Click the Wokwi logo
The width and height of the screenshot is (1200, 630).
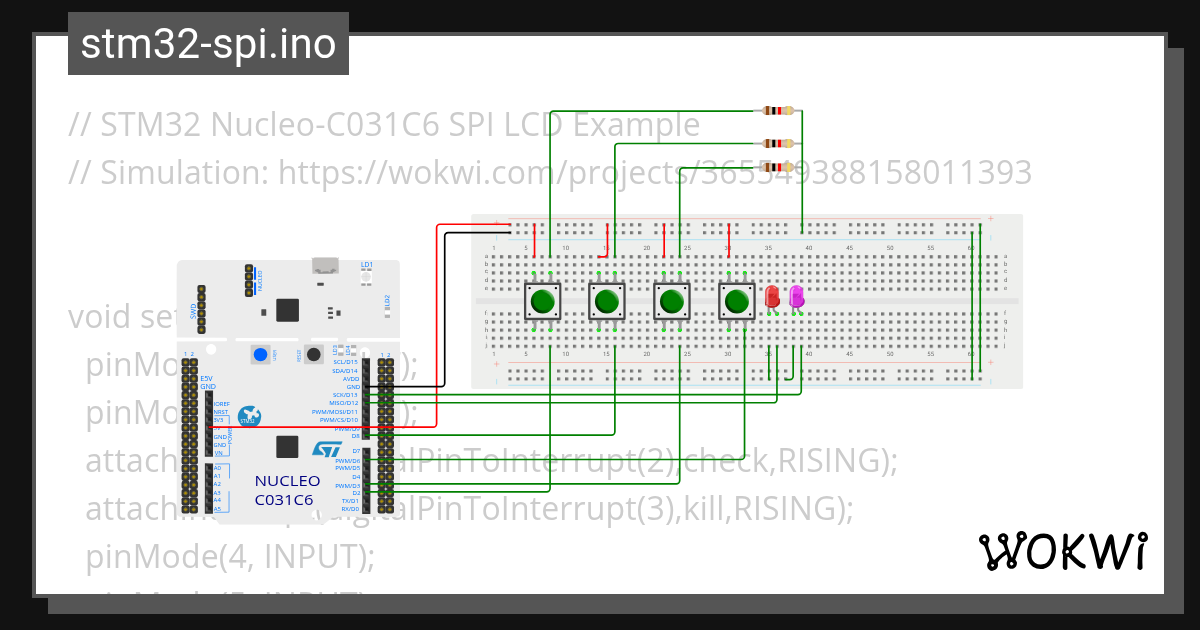tap(1063, 549)
